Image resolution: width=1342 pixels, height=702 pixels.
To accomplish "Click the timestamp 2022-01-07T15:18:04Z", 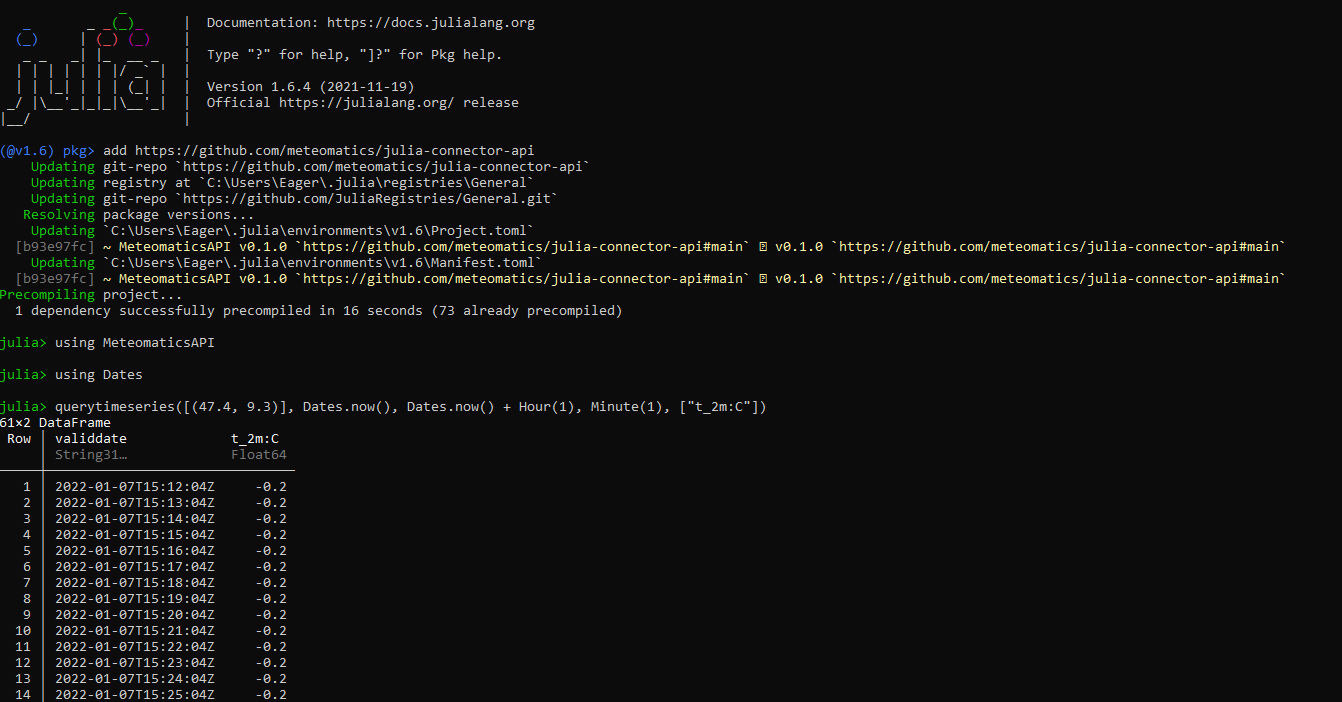I will [x=134, y=583].
